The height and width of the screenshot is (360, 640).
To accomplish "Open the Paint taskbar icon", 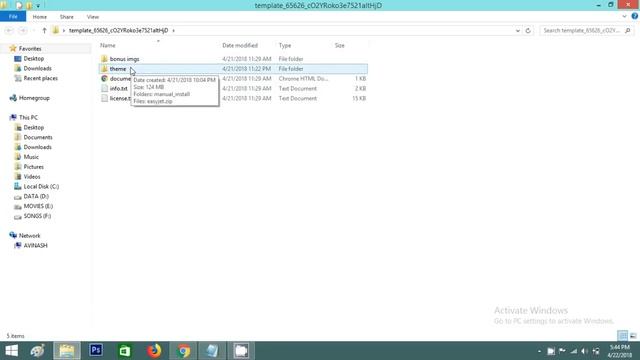I will [38, 351].
